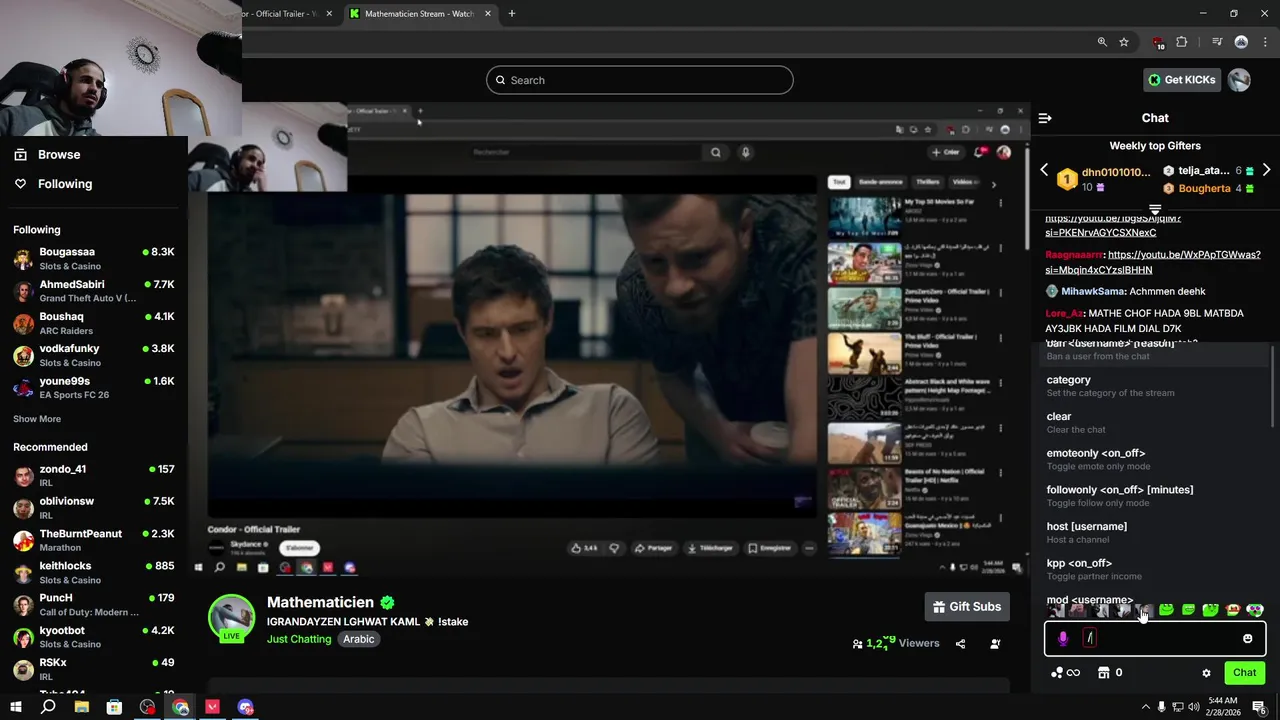Select the host [username] command

[1155, 532]
